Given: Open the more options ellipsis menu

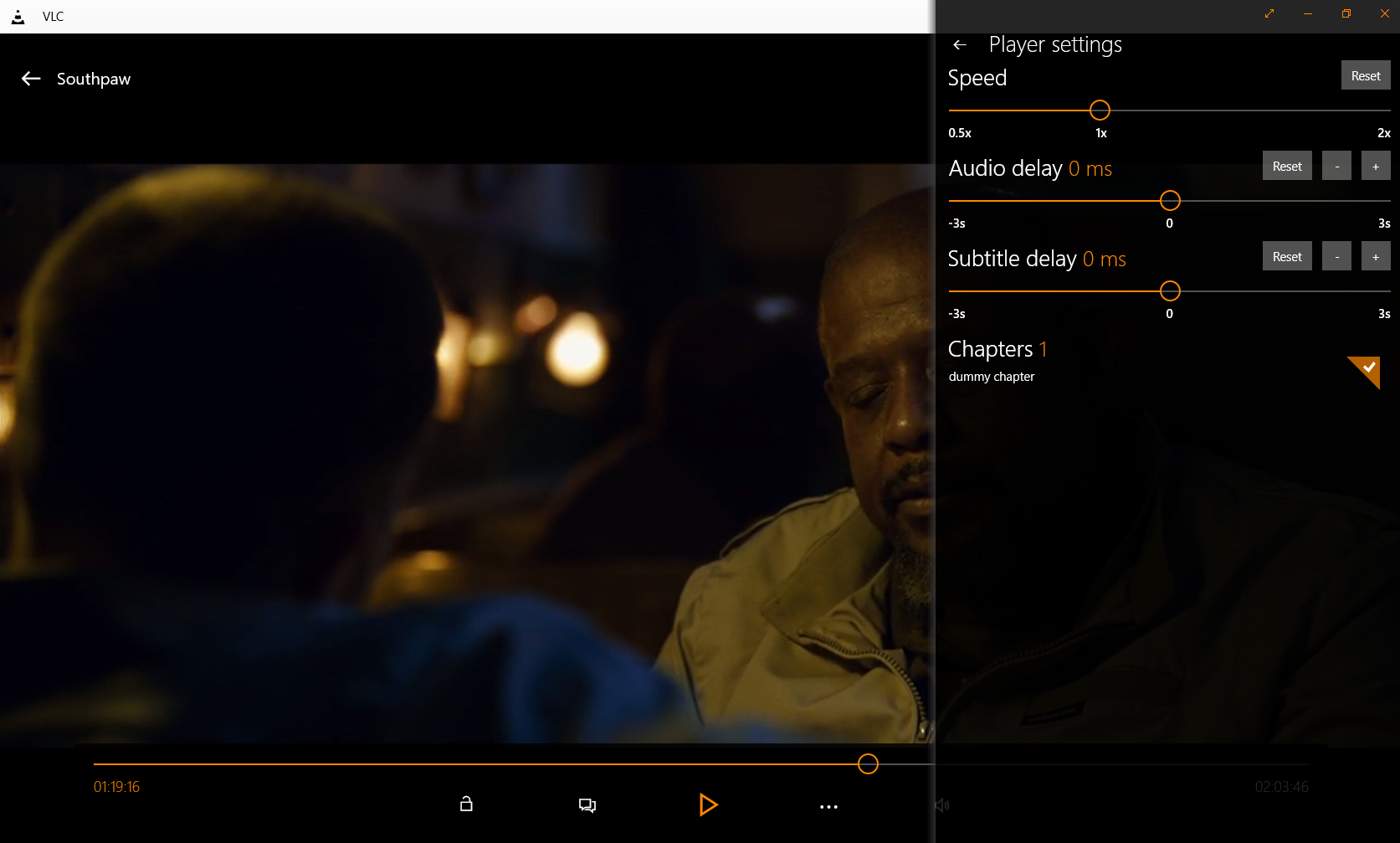Looking at the screenshot, I should coord(828,807).
